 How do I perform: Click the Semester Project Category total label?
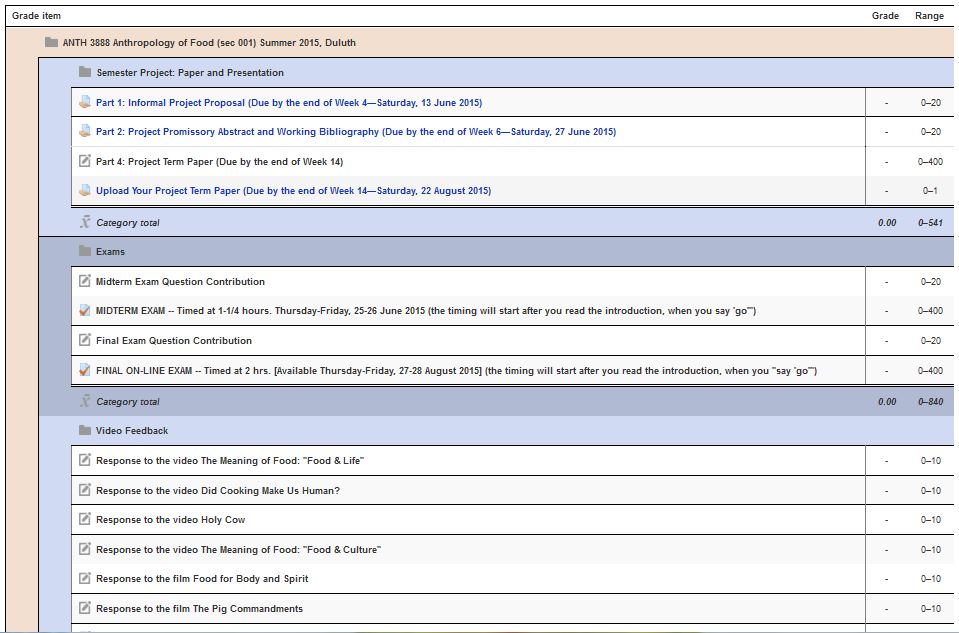(x=128, y=223)
